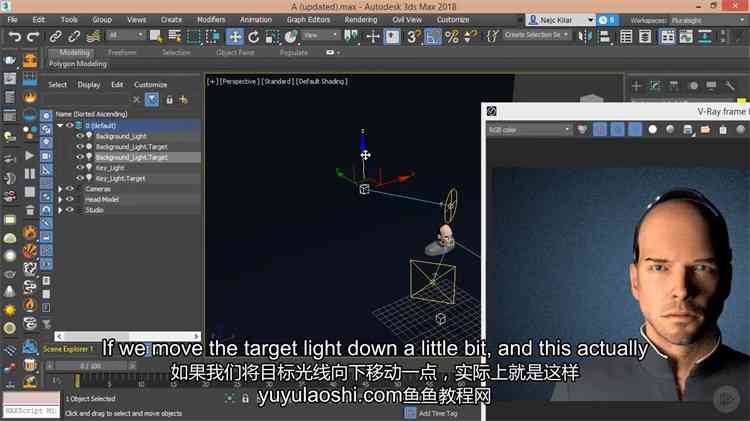Viewport: 750px width, 421px height.
Task: Select the Select and Link chain tool
Action: [x=55, y=36]
